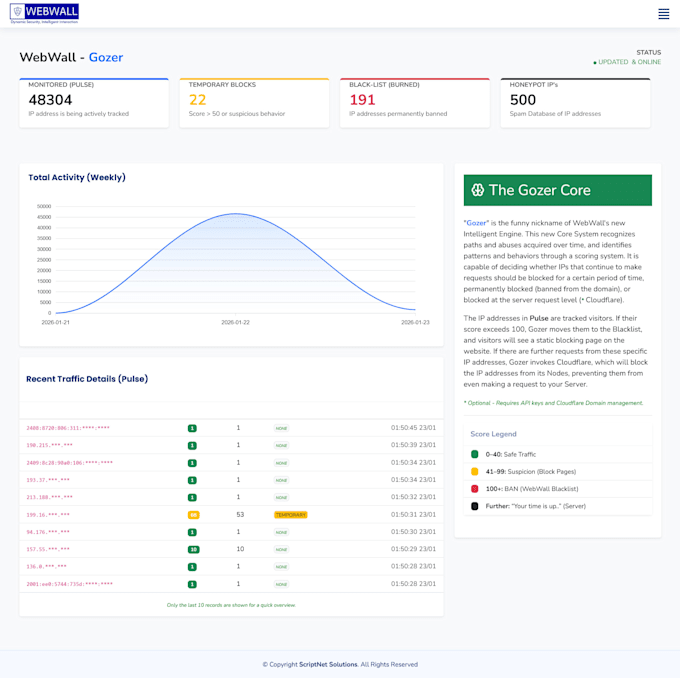The width and height of the screenshot is (680, 678).
Task: Click the 2026-01-22 chart axis label
Action: (235, 322)
